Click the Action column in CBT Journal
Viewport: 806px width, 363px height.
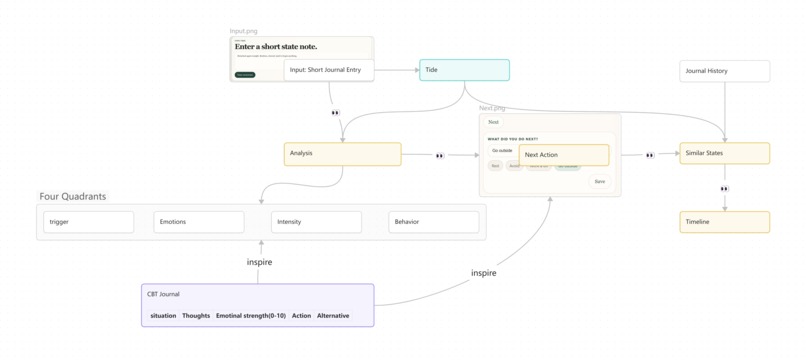pos(301,316)
